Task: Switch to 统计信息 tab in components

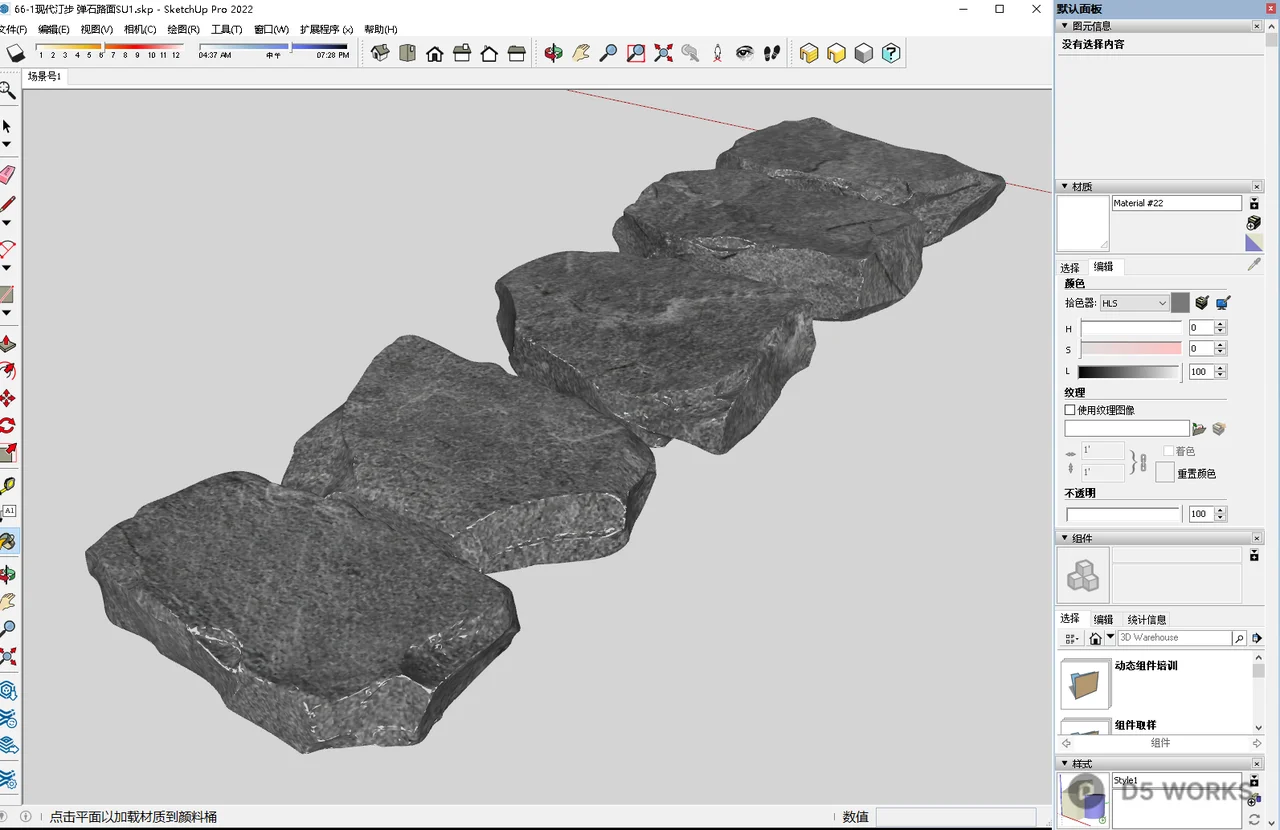Action: pos(1146,620)
